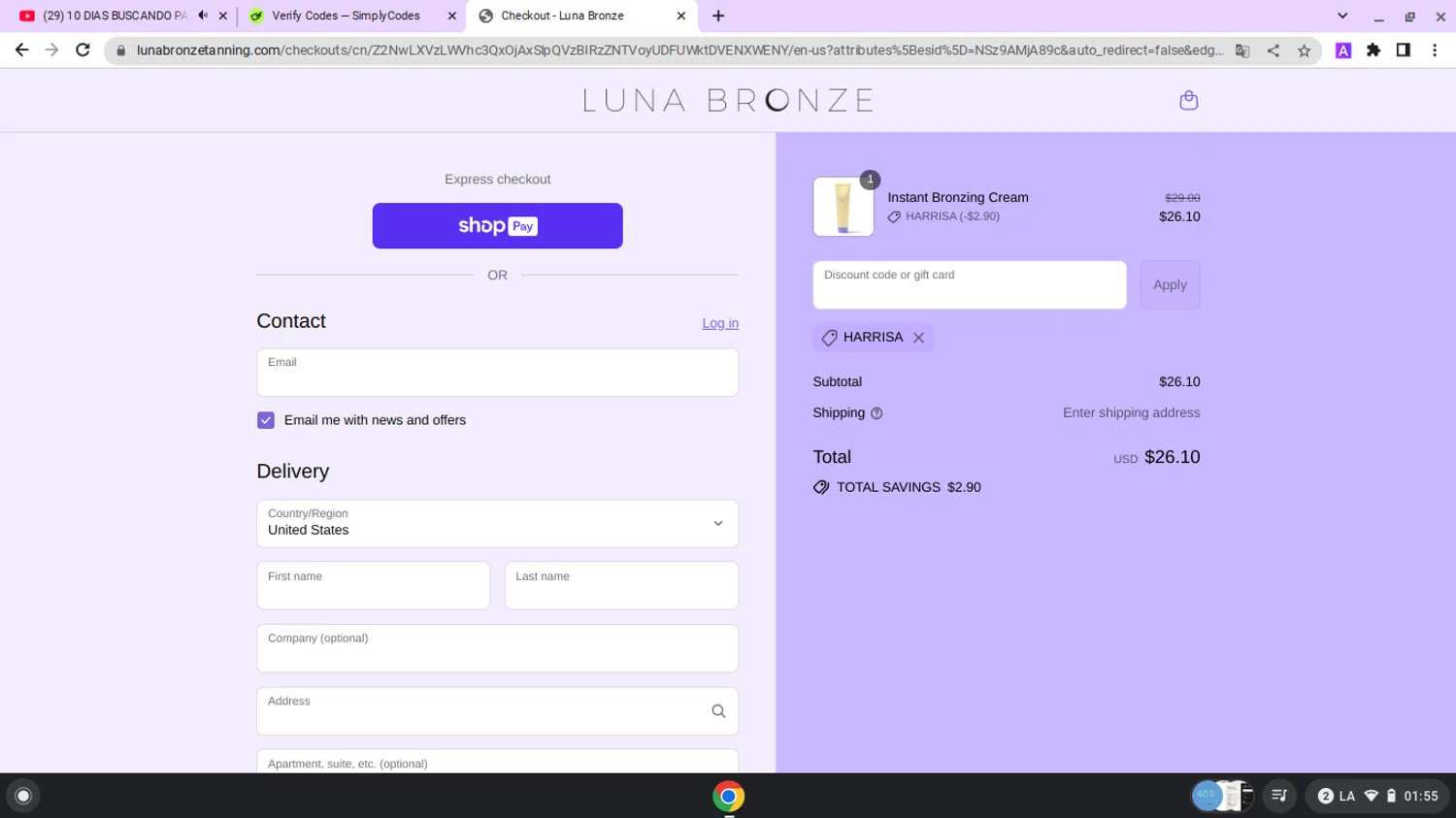Click the First name field
The width and height of the screenshot is (1456, 818).
[x=374, y=586]
